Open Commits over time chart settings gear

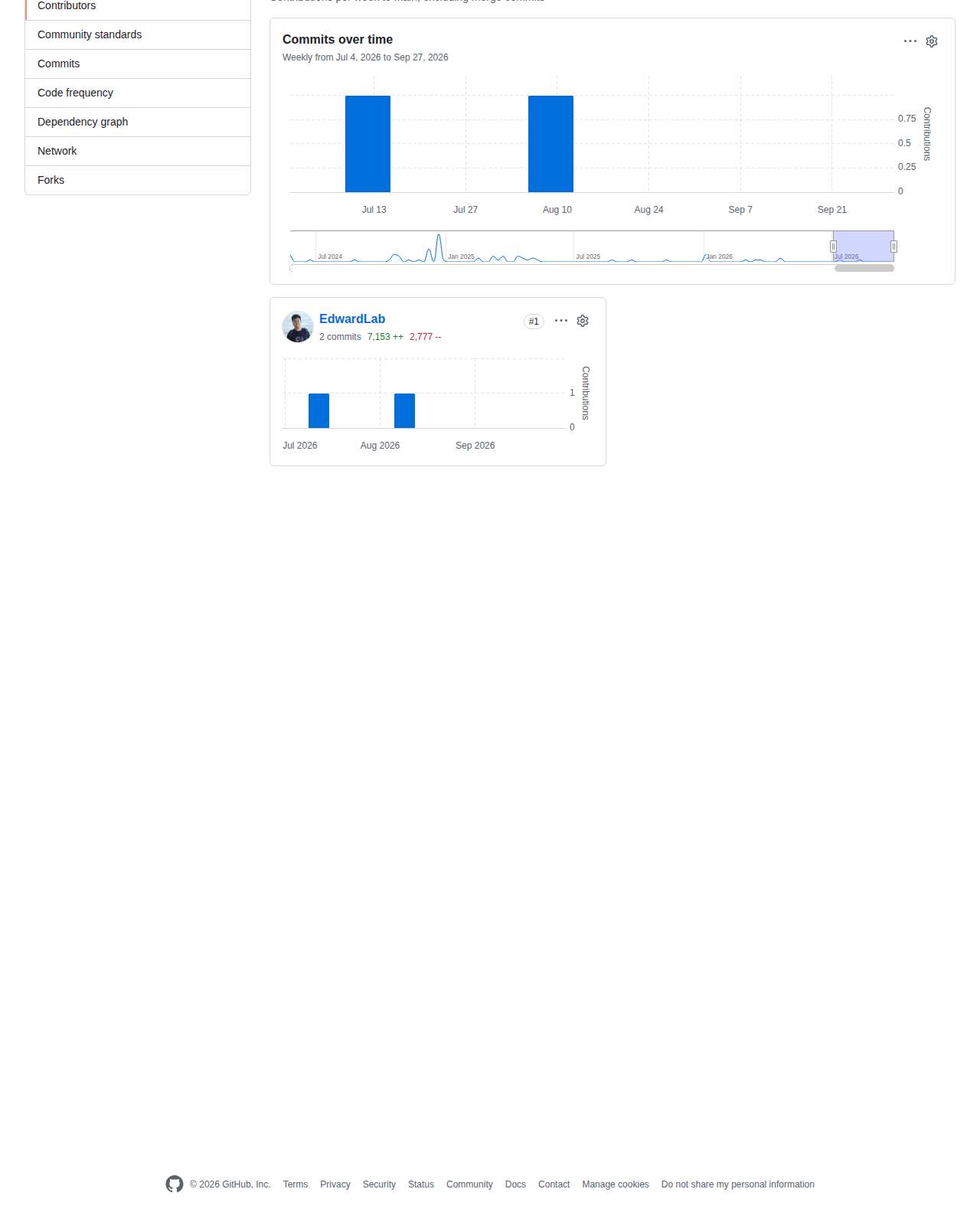[932, 41]
